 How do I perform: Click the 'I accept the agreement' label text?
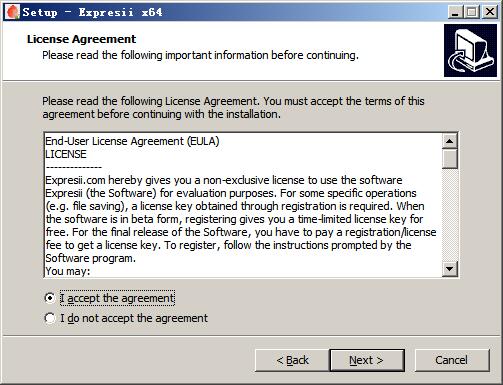pos(117,298)
